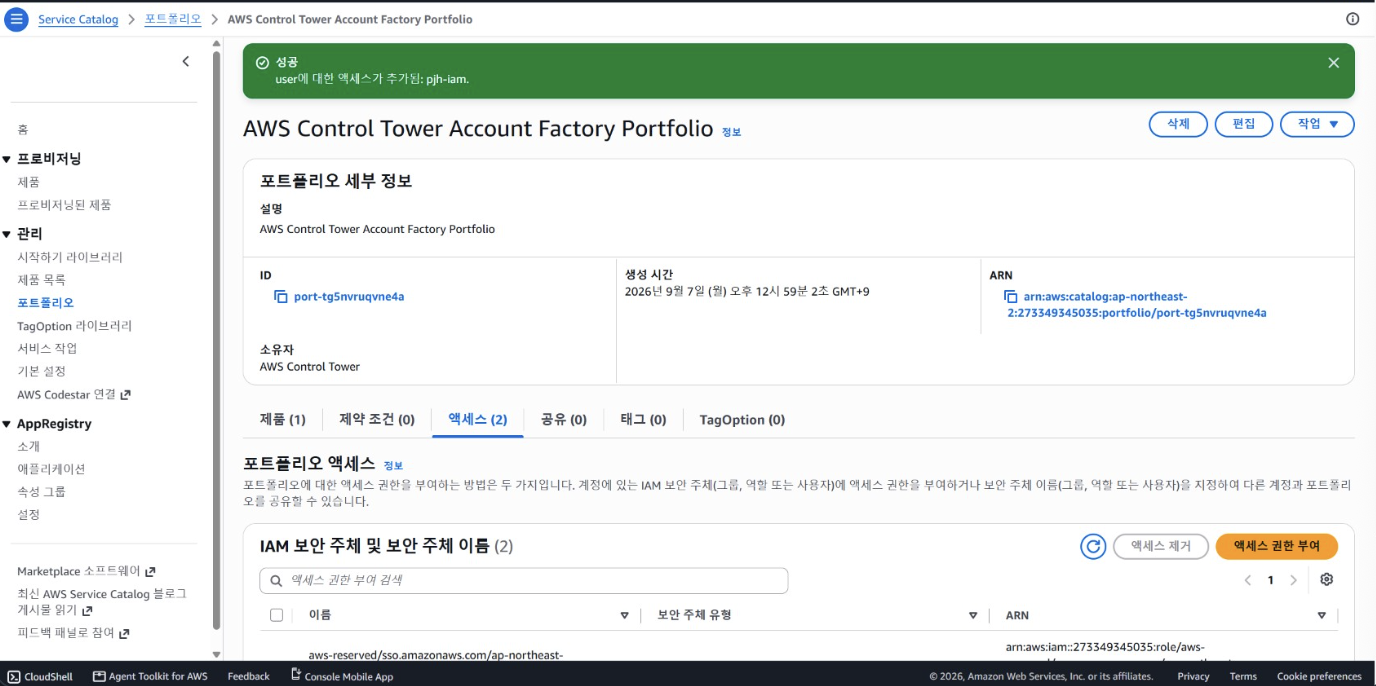Open 서비스 작업 in sidebar
Screen dimensions: 1376x686
click(x=47, y=349)
